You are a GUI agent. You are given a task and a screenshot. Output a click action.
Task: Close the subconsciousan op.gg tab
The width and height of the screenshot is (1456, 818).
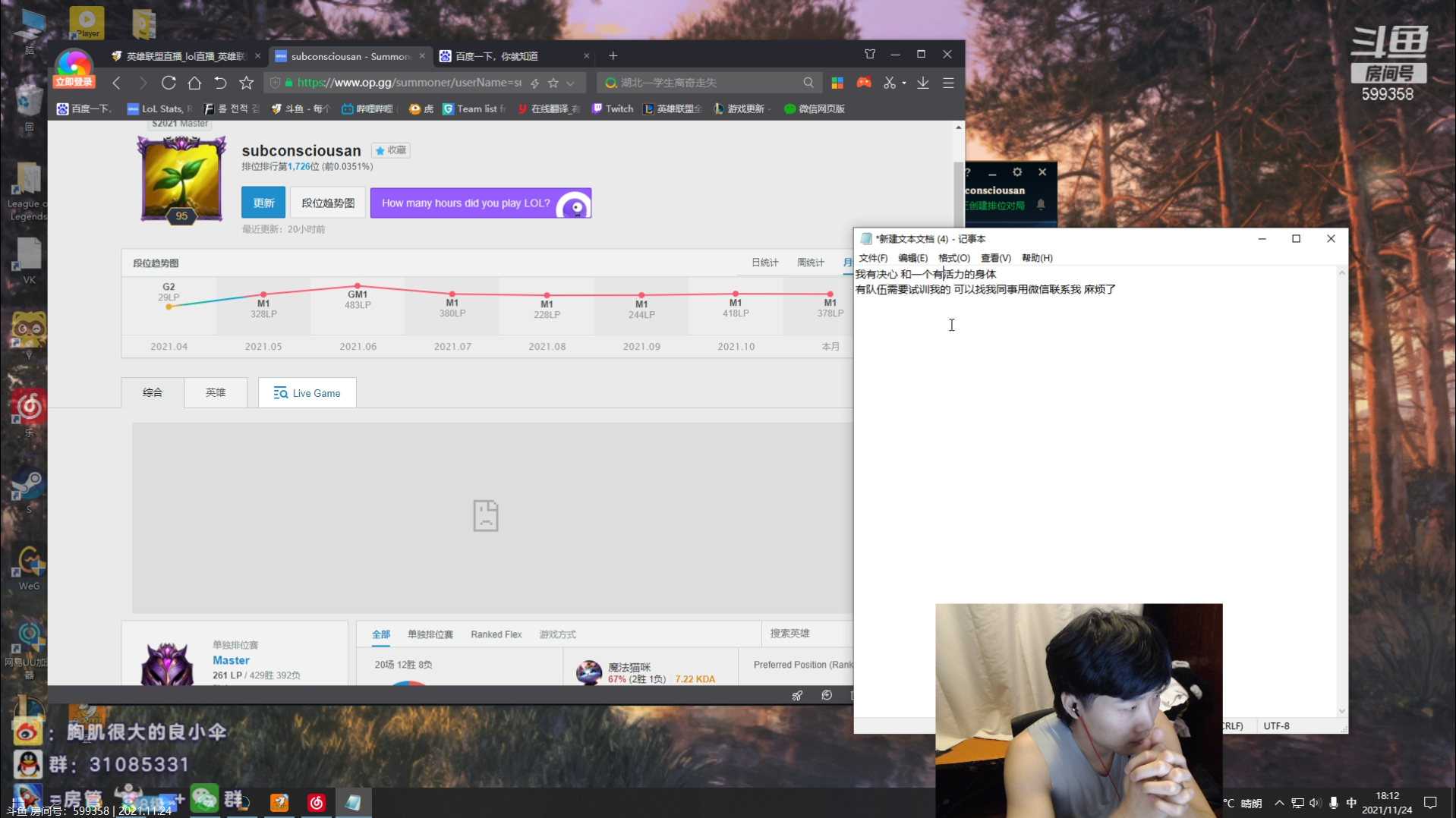tap(422, 56)
